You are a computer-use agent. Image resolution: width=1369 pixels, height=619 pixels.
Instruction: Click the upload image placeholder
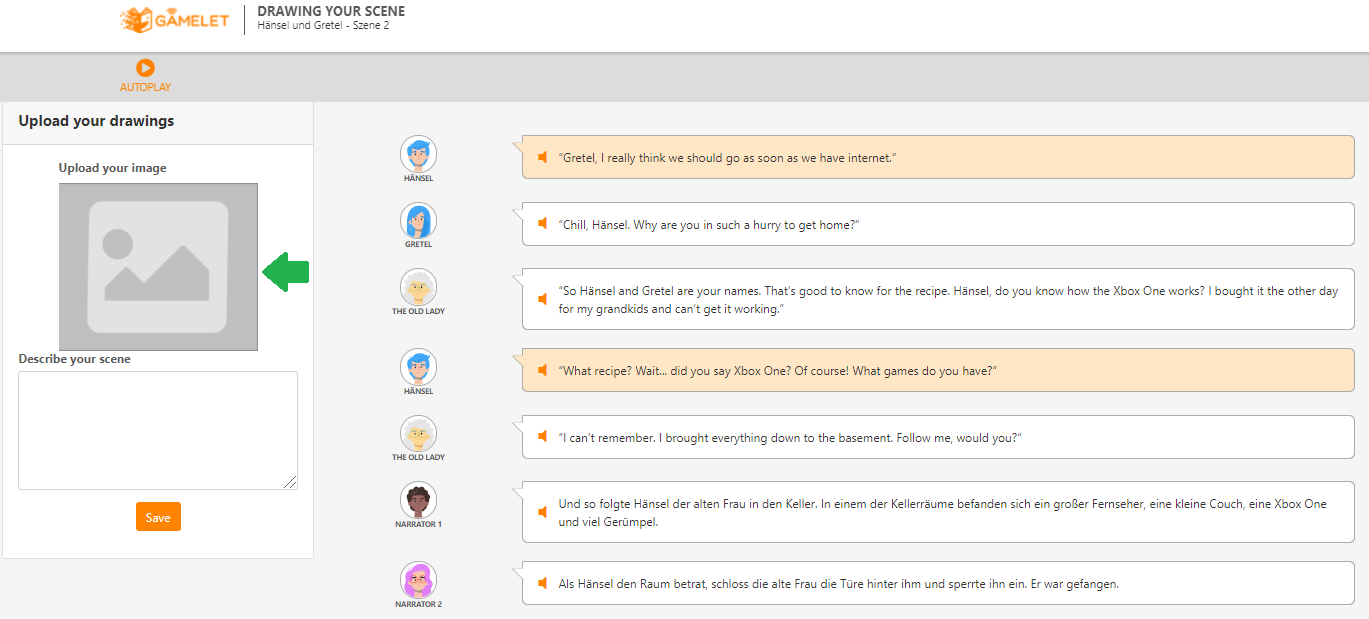[158, 267]
